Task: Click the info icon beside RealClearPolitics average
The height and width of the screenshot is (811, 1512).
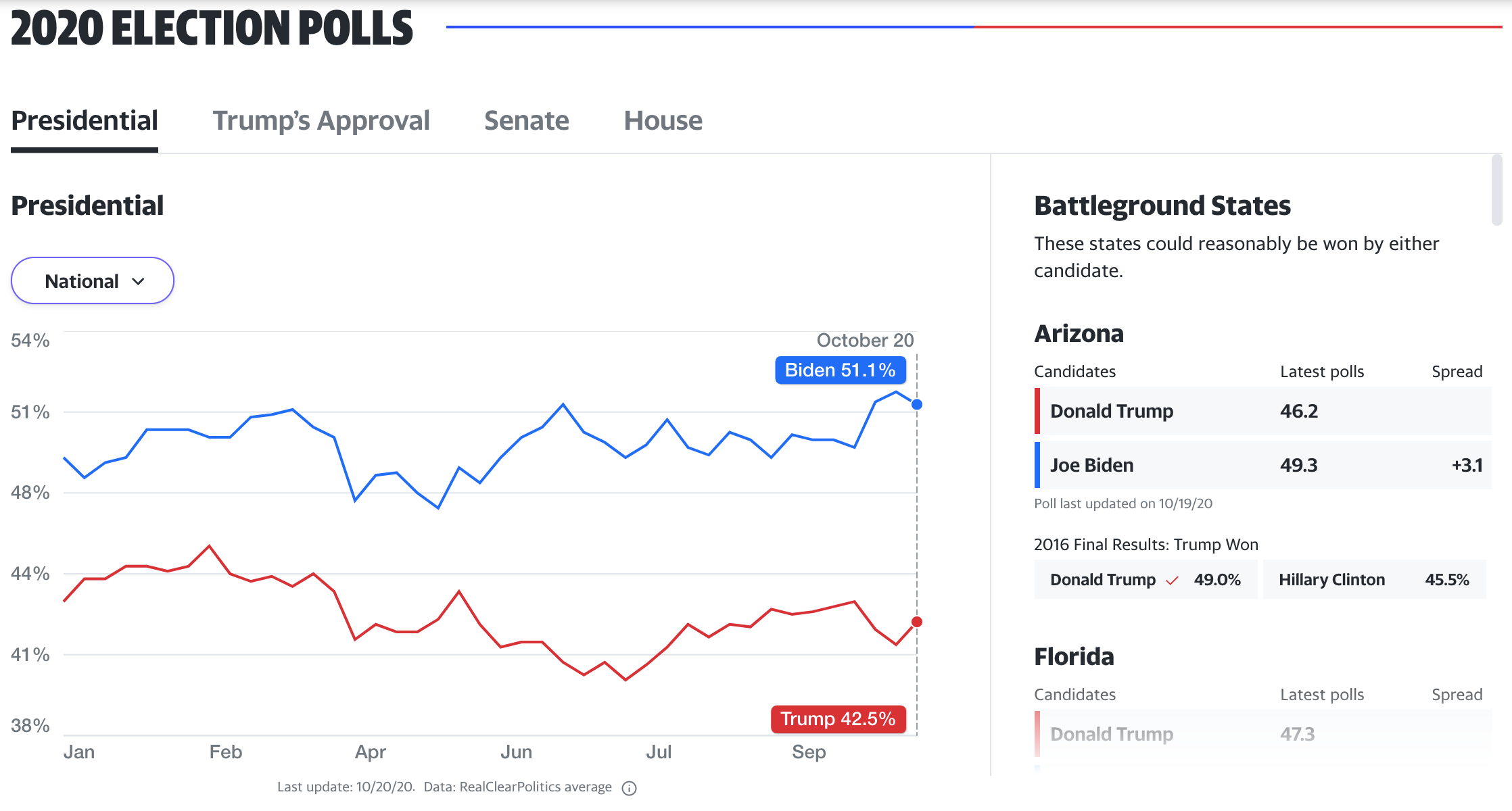Action: point(629,788)
